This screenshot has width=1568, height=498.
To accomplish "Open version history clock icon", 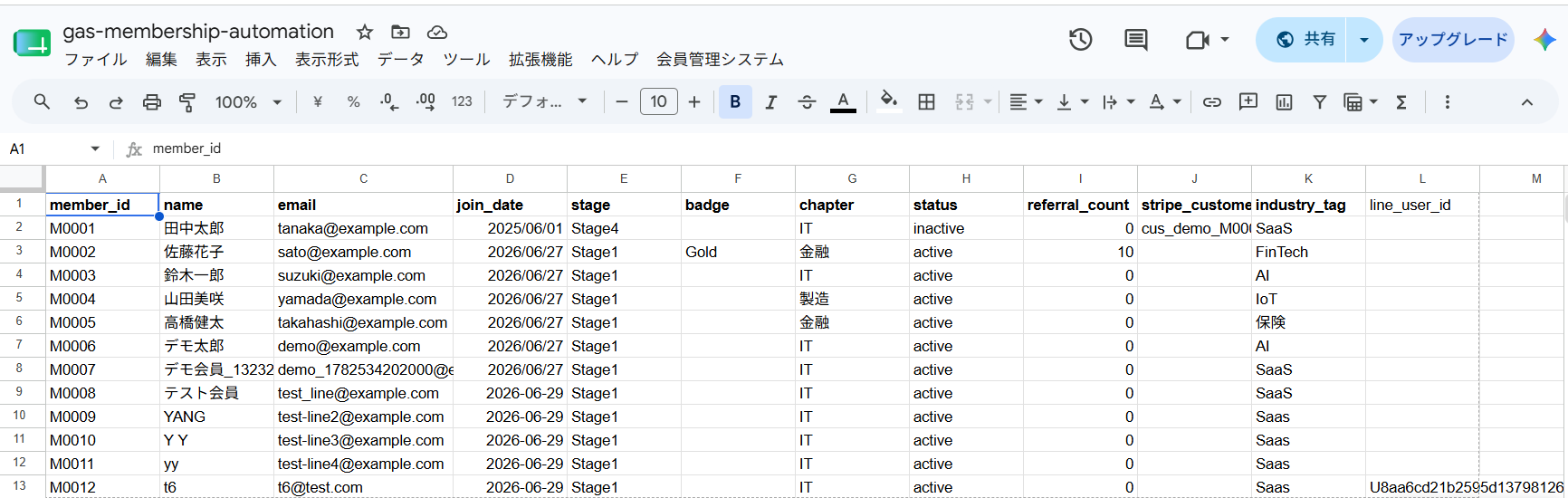I will (x=1080, y=40).
